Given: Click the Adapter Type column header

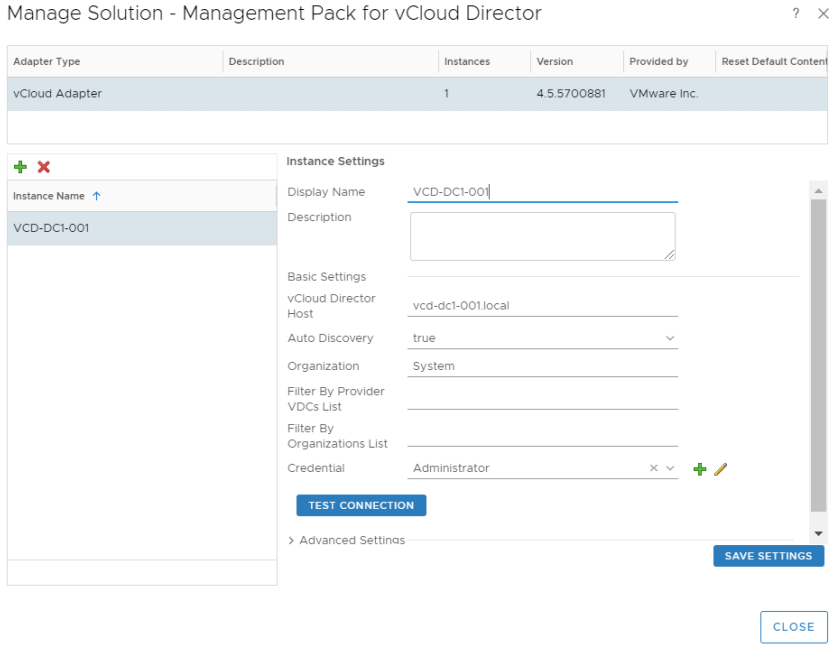Looking at the screenshot, I should 47,61.
